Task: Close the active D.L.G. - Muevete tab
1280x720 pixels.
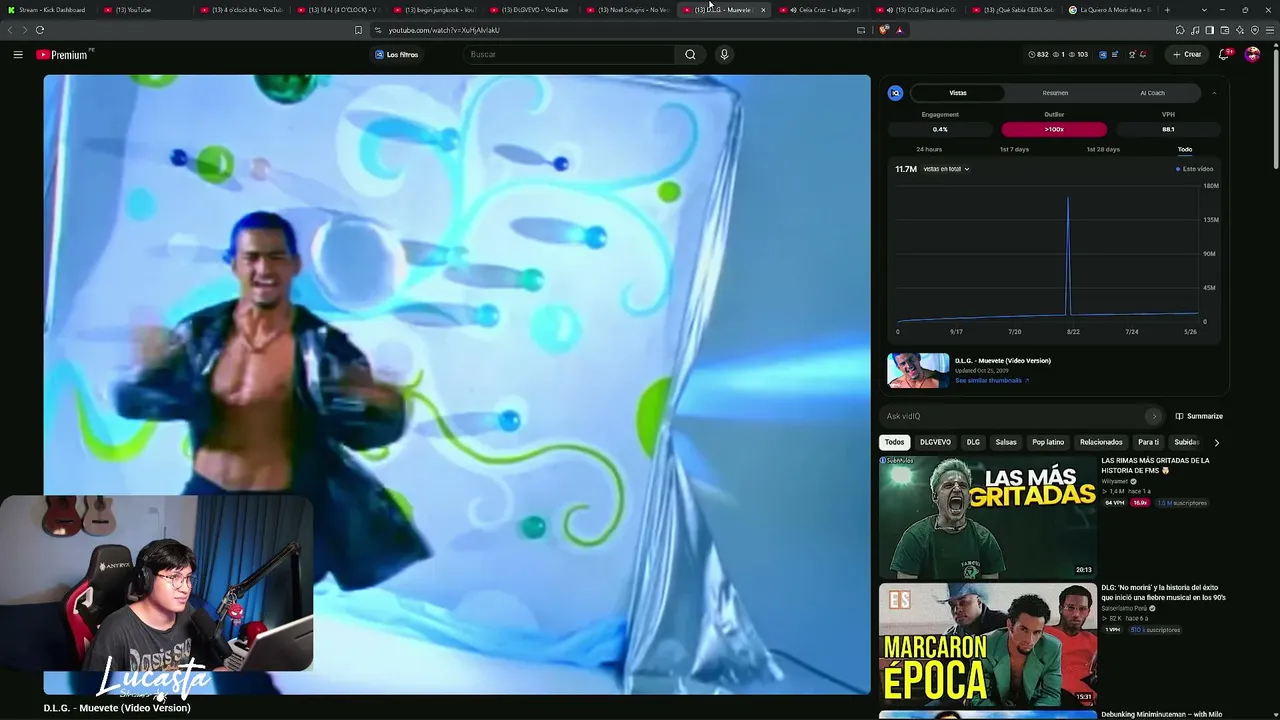Action: click(x=763, y=10)
